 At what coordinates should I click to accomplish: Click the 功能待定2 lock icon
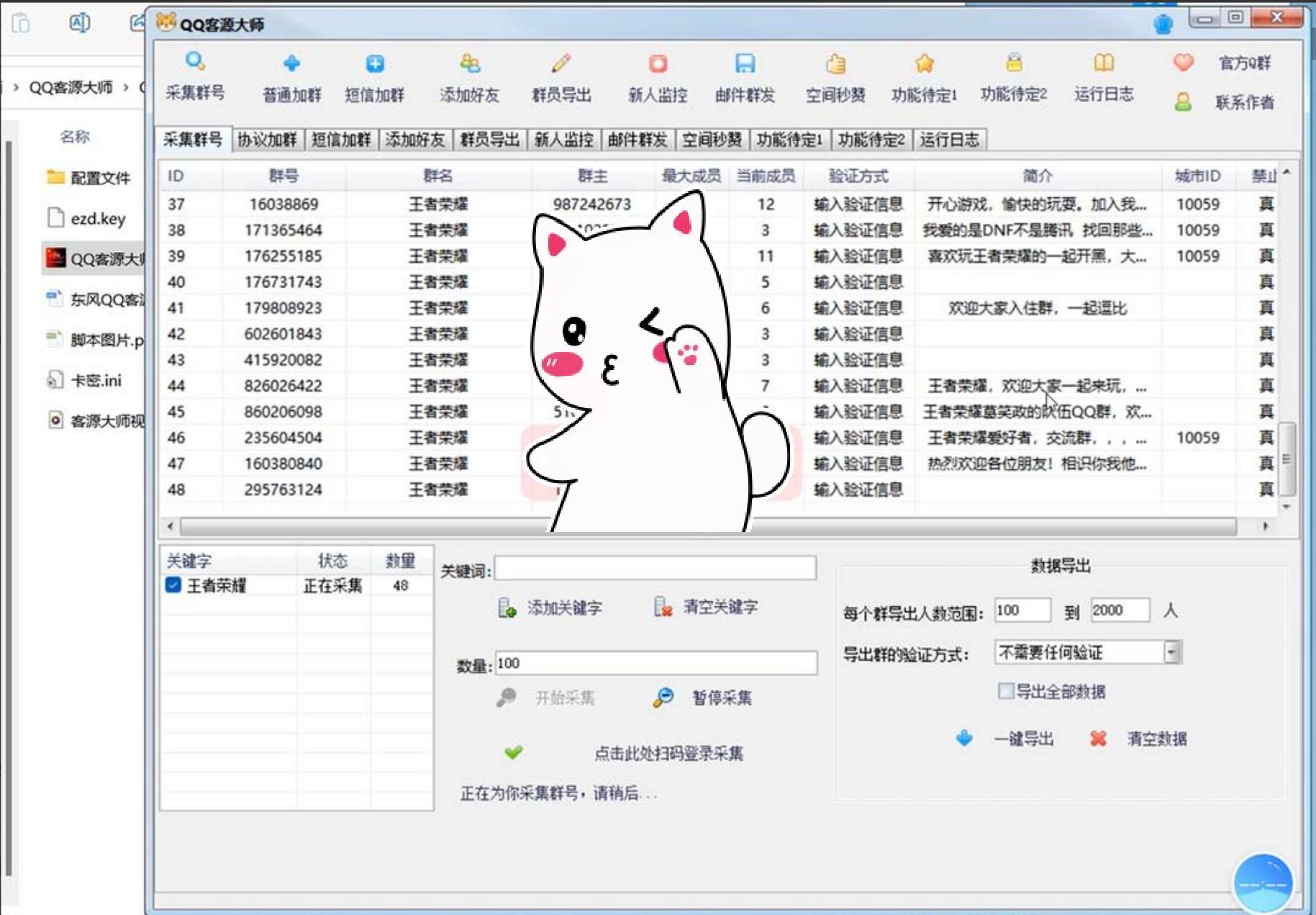1014,62
